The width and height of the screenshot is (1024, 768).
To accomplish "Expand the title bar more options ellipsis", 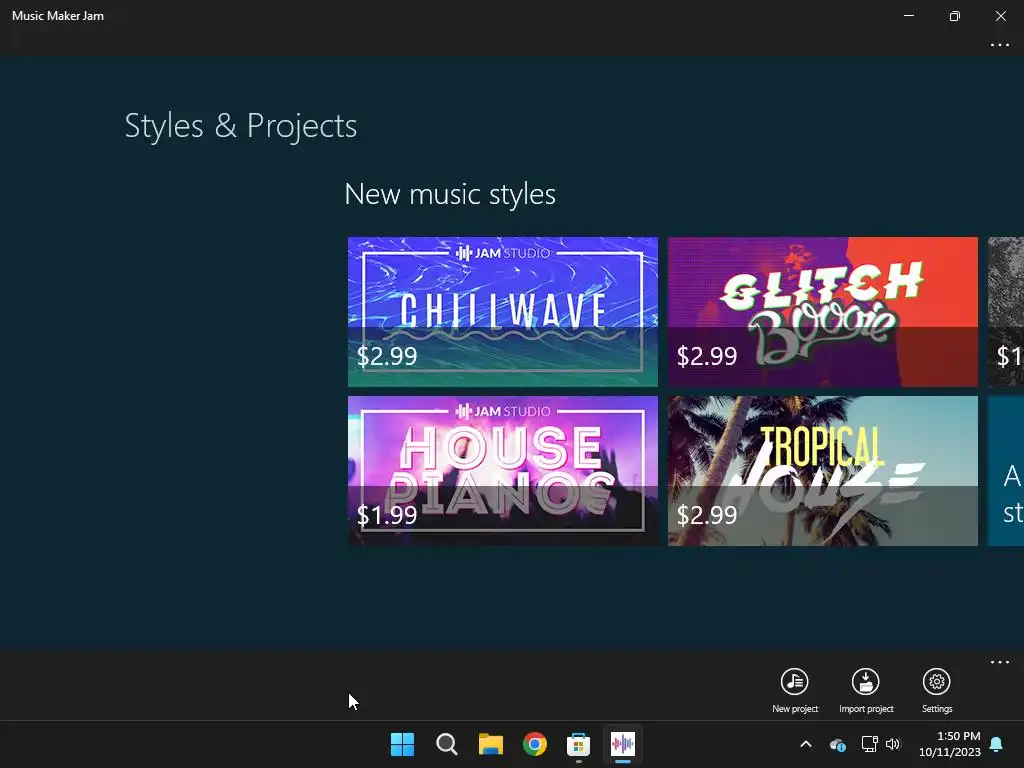I will [x=1000, y=45].
